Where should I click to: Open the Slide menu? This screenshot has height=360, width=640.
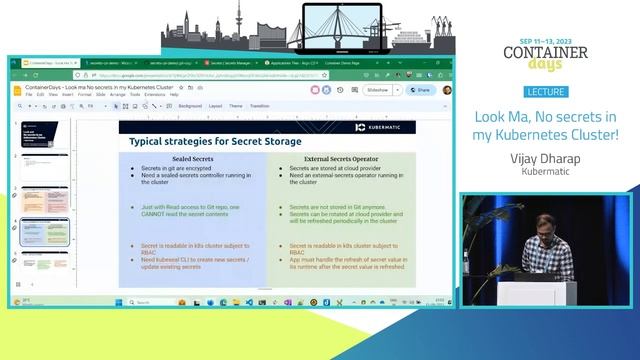point(100,95)
